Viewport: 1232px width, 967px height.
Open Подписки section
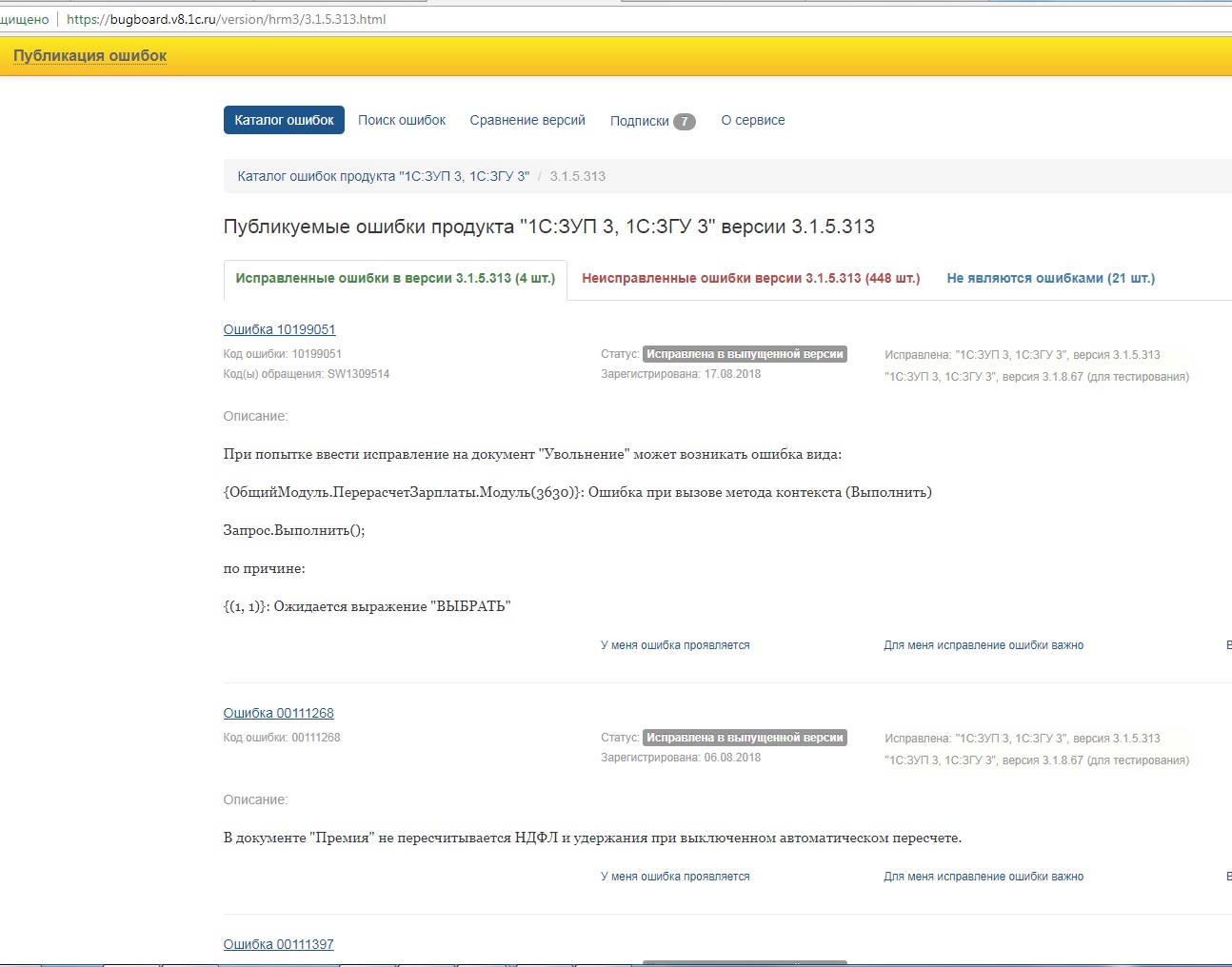coord(640,121)
